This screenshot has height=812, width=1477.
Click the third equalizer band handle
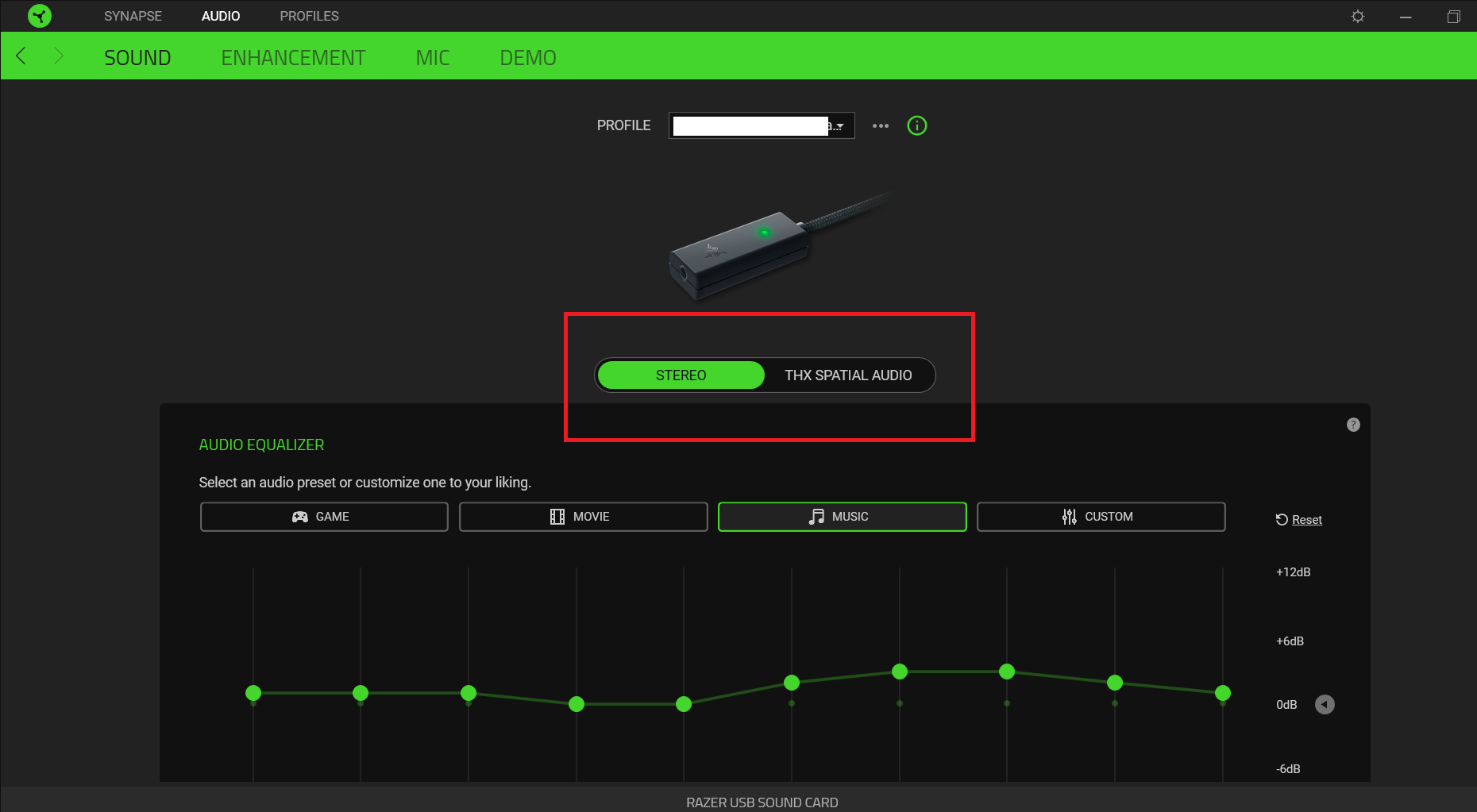(469, 693)
